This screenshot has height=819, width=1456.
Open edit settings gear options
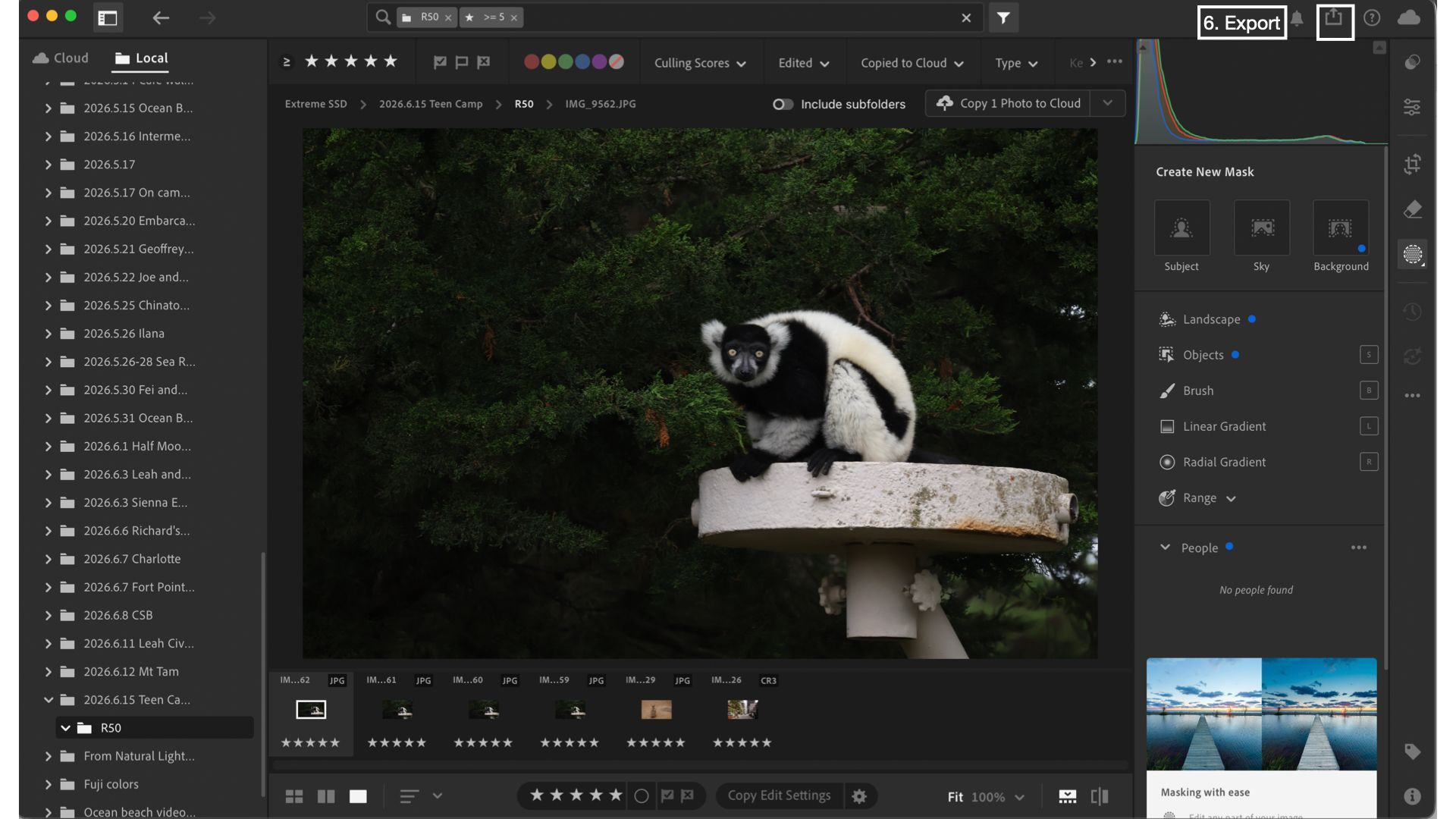coord(859,796)
